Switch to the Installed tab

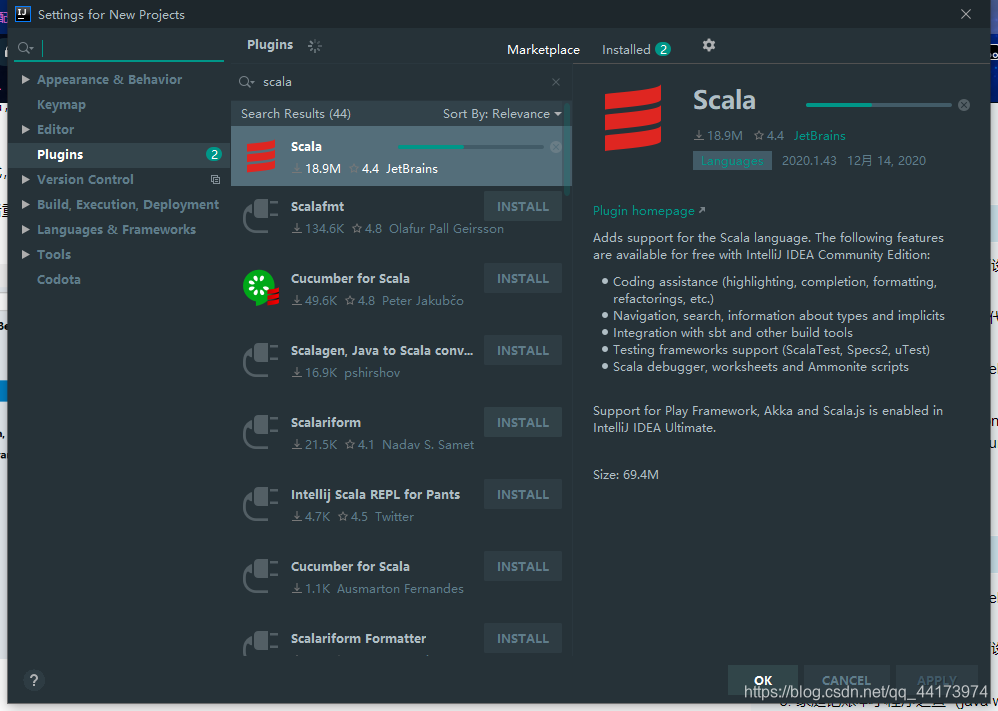pos(636,50)
